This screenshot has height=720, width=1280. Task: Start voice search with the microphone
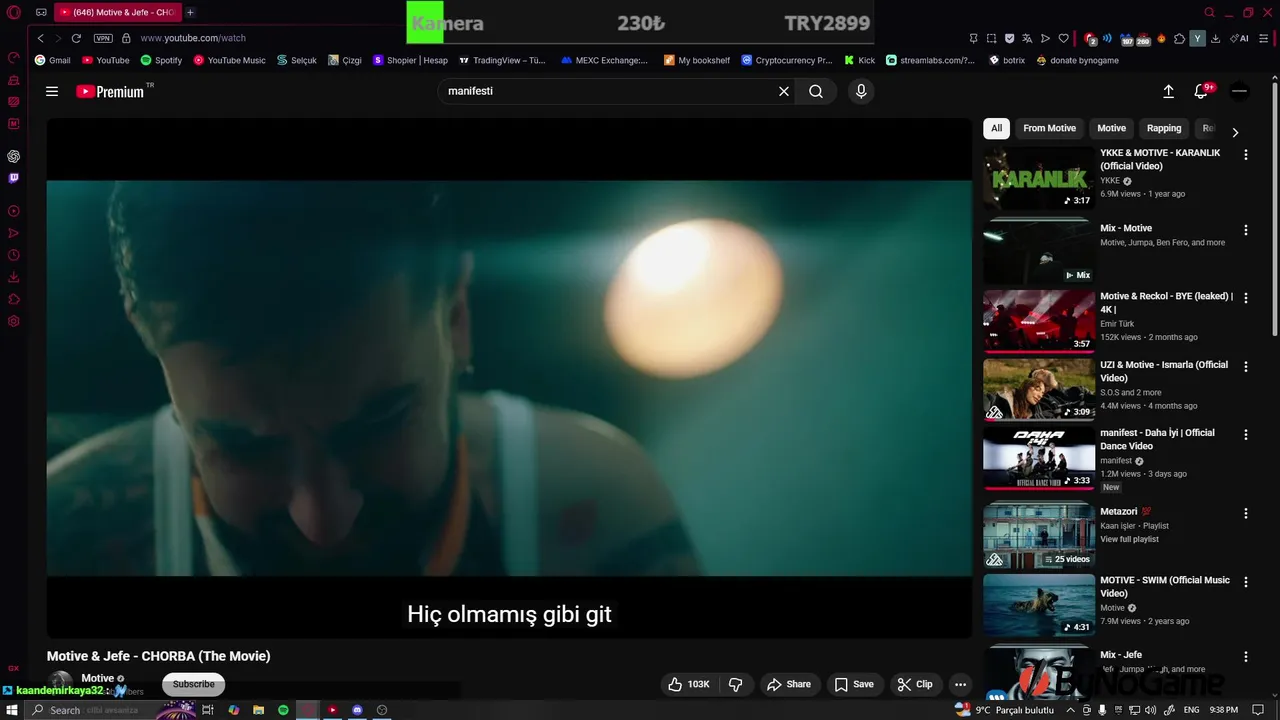pyautogui.click(x=861, y=91)
